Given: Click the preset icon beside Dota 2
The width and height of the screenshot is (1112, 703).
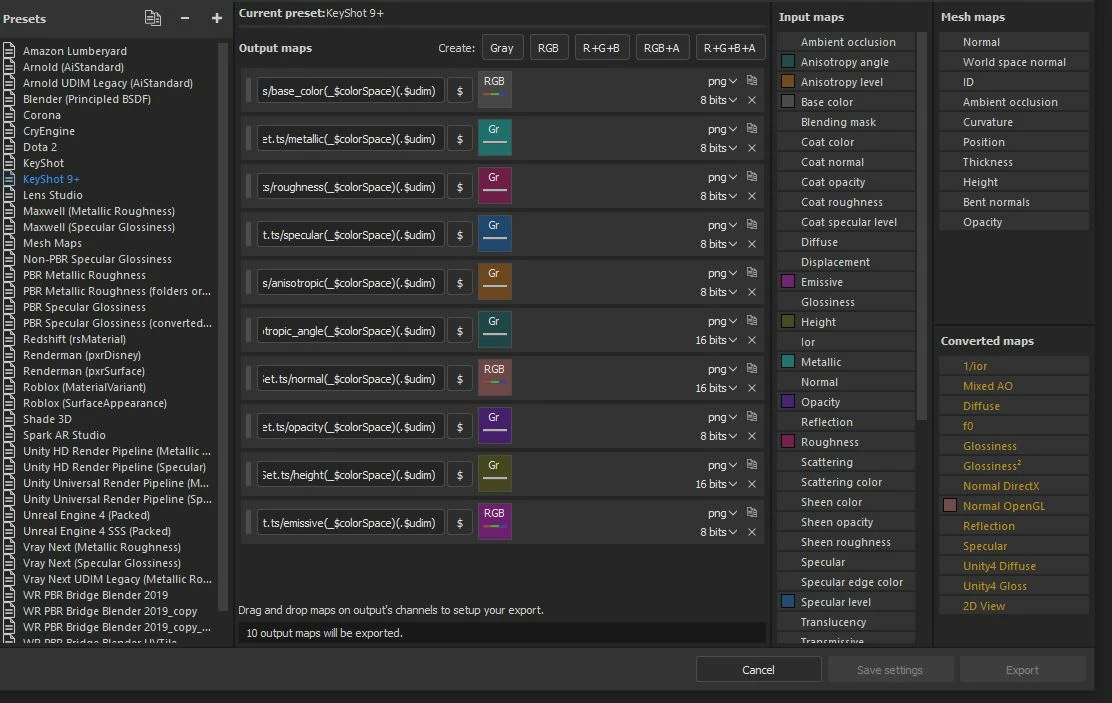Looking at the screenshot, I should [x=9, y=147].
